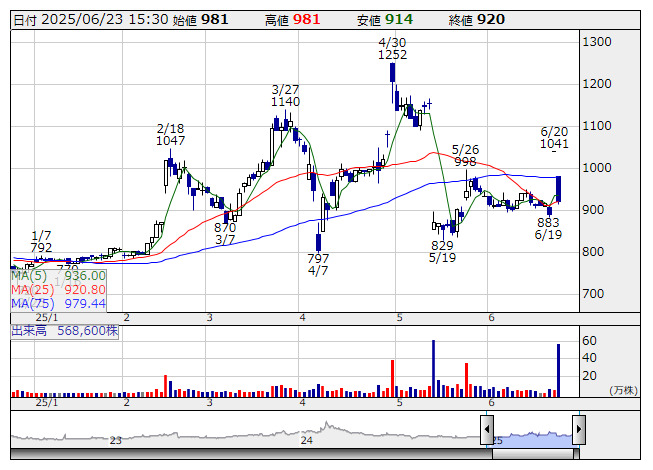Click the 4/30 1252 high annotation
Screen dimensions: 653x470
tap(392, 49)
